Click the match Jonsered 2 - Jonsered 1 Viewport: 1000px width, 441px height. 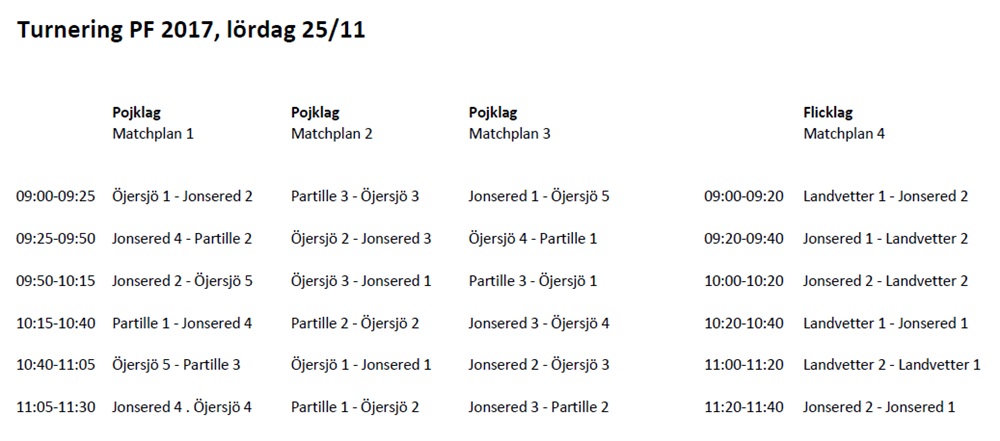[x=879, y=407]
